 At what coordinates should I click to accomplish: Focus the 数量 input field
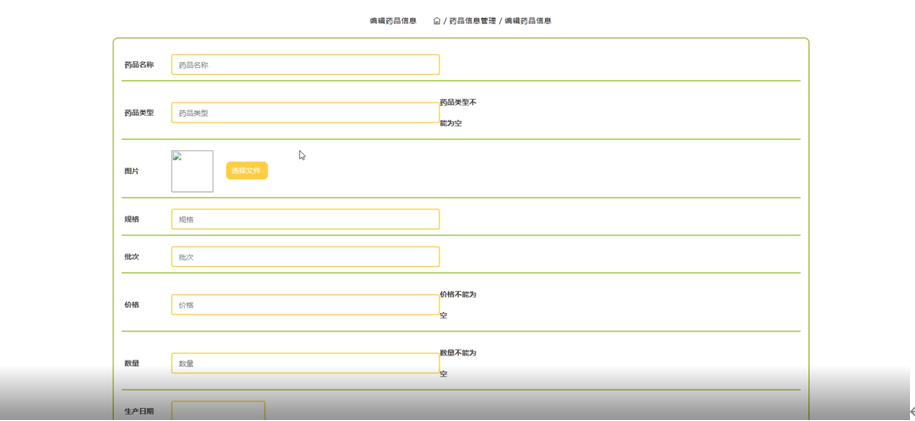[x=305, y=363]
